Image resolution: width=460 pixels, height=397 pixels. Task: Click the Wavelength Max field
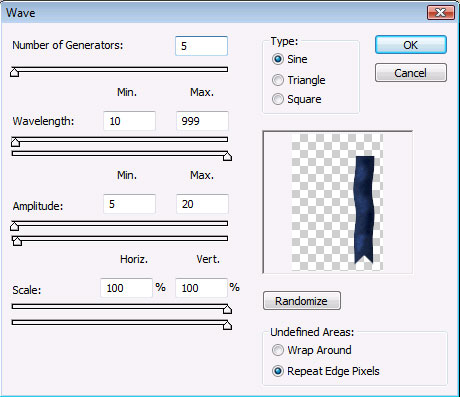(202, 121)
